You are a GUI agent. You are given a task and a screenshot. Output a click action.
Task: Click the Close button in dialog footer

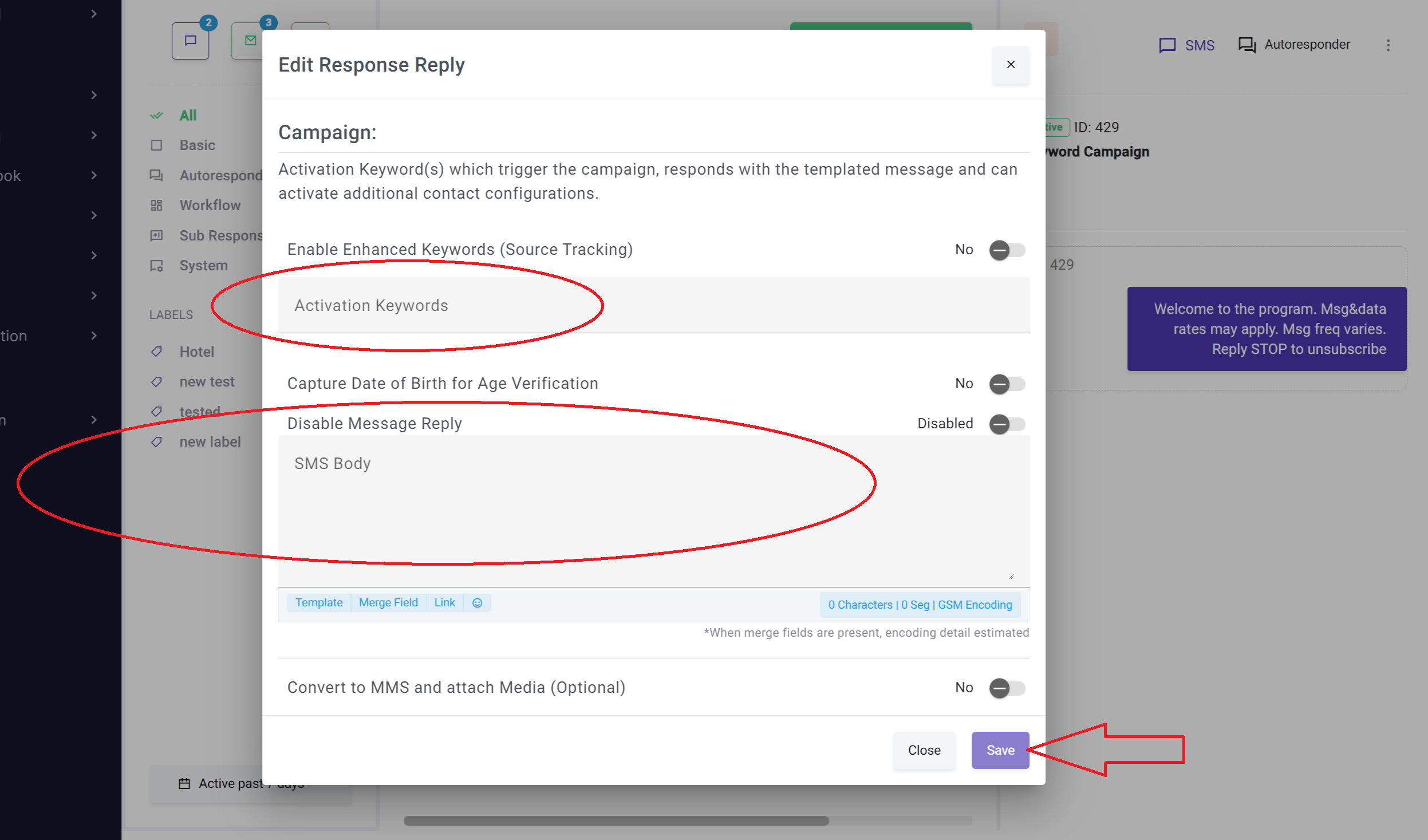pyautogui.click(x=924, y=750)
